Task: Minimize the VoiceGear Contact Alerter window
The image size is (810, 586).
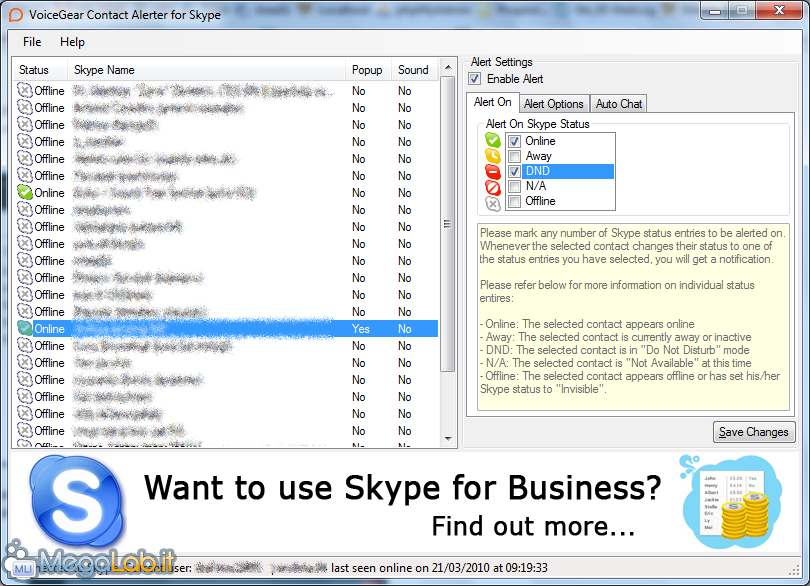Action: click(715, 10)
